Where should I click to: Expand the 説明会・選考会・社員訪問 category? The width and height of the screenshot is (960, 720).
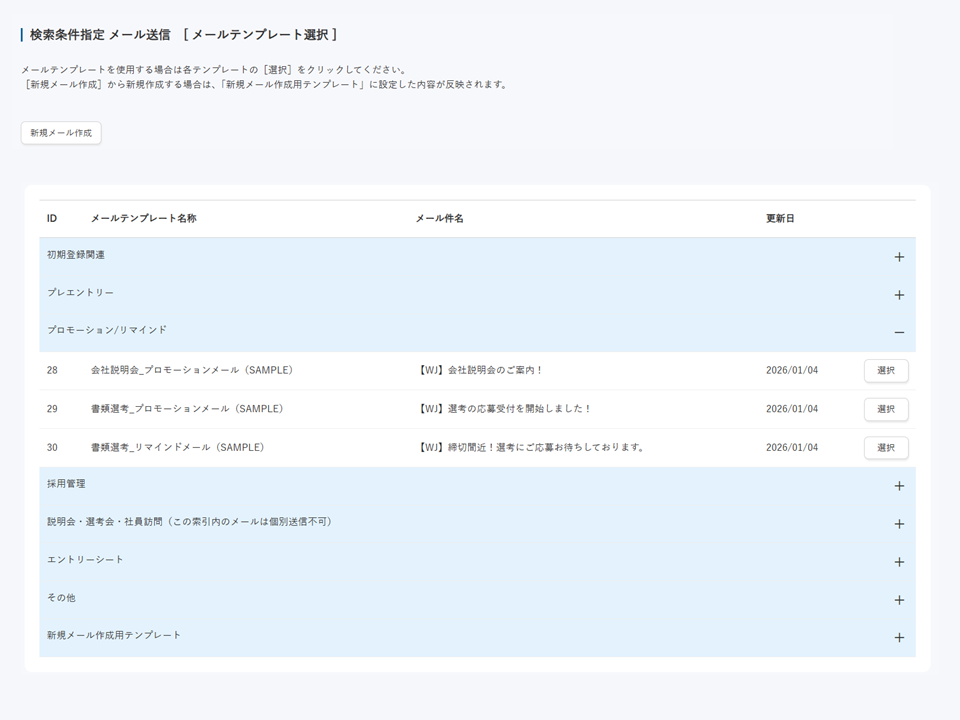[899, 523]
